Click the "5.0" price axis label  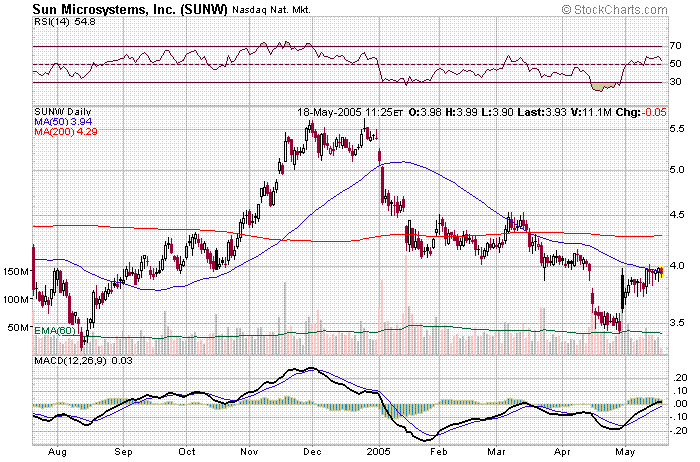[677, 170]
